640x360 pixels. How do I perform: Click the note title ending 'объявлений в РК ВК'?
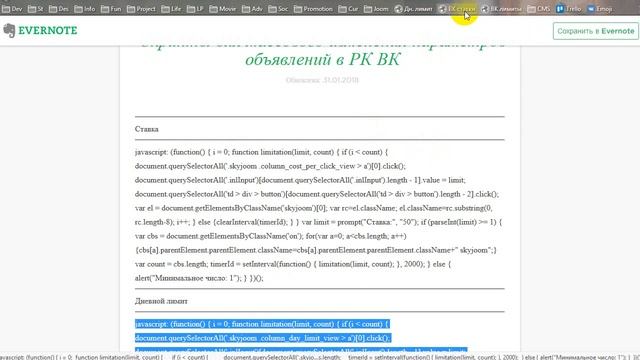click(322, 60)
